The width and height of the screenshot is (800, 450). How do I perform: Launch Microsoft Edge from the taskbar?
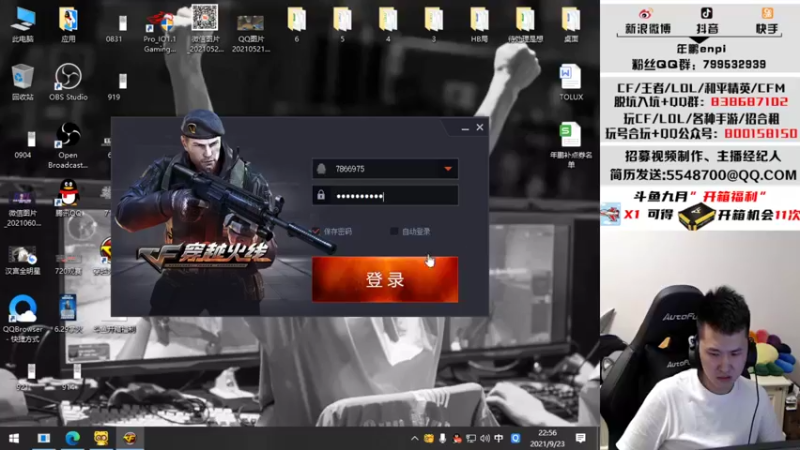tap(72, 438)
